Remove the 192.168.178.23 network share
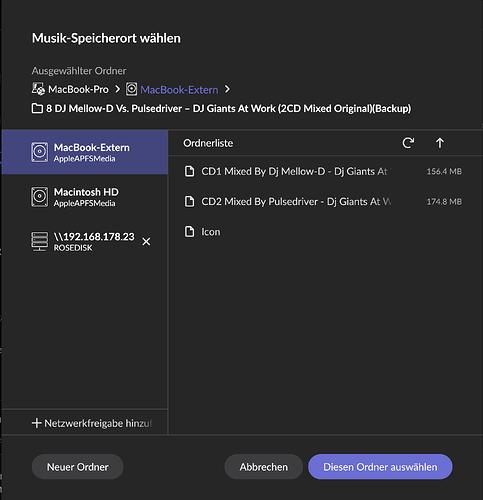The height and width of the screenshot is (500, 483). (146, 242)
